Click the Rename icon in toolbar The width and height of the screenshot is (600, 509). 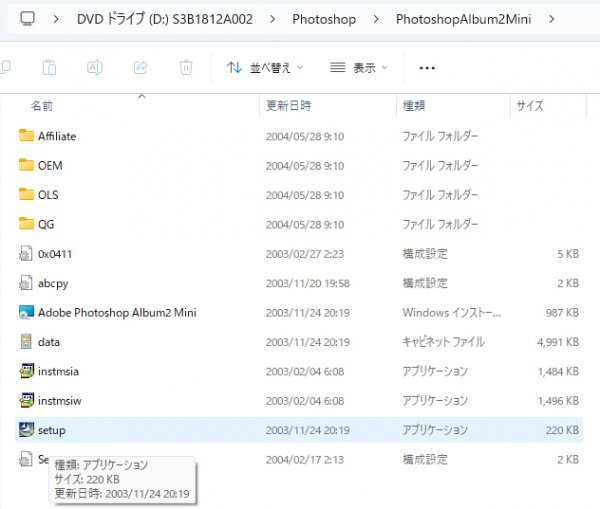coord(95,68)
